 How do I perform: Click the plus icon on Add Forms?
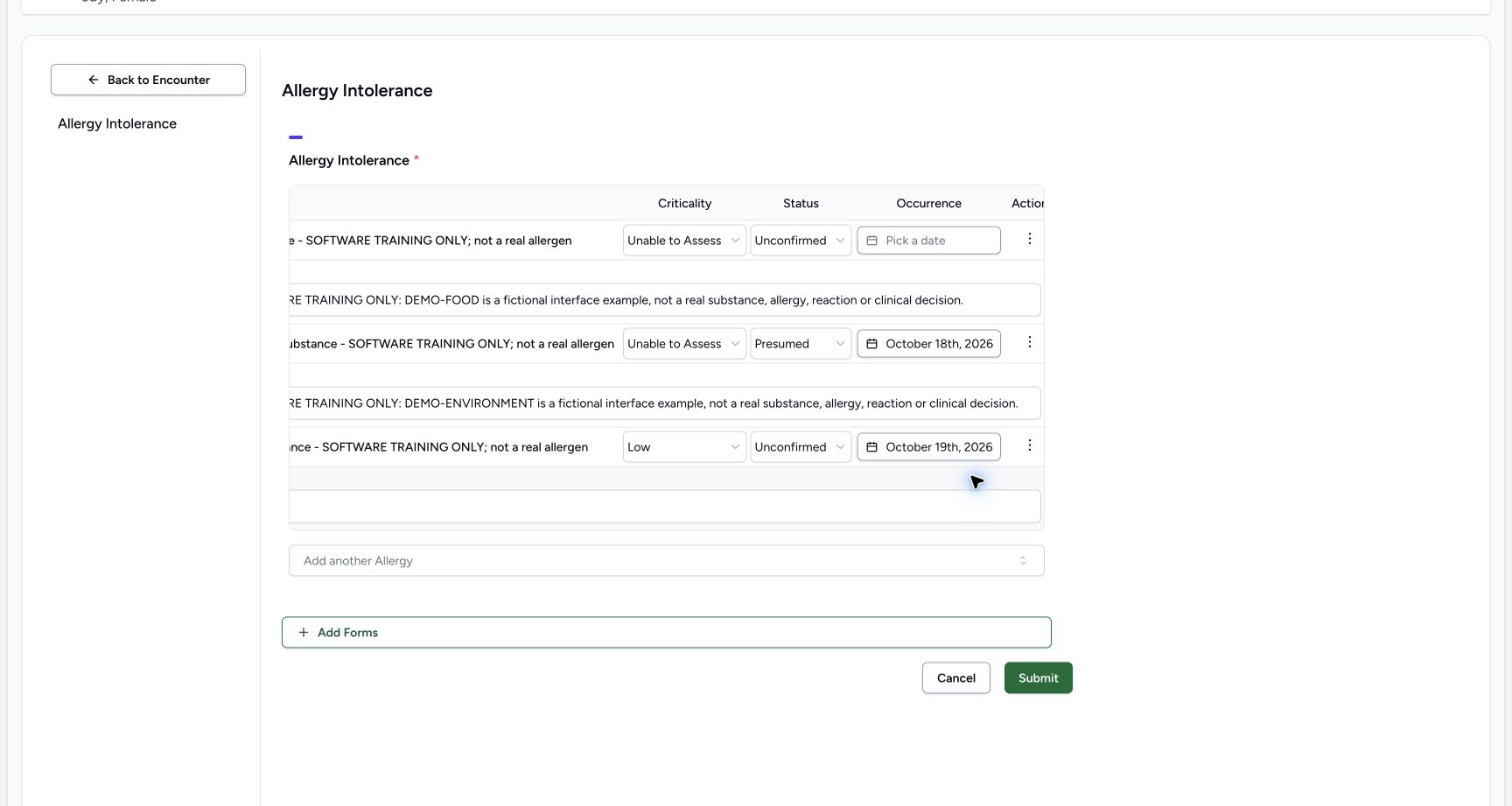[304, 633]
